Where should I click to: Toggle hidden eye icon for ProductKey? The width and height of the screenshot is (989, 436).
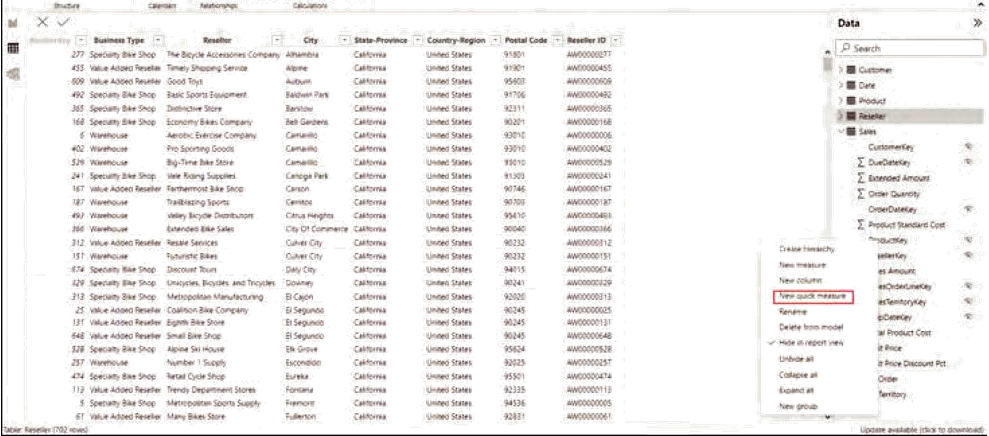click(968, 240)
